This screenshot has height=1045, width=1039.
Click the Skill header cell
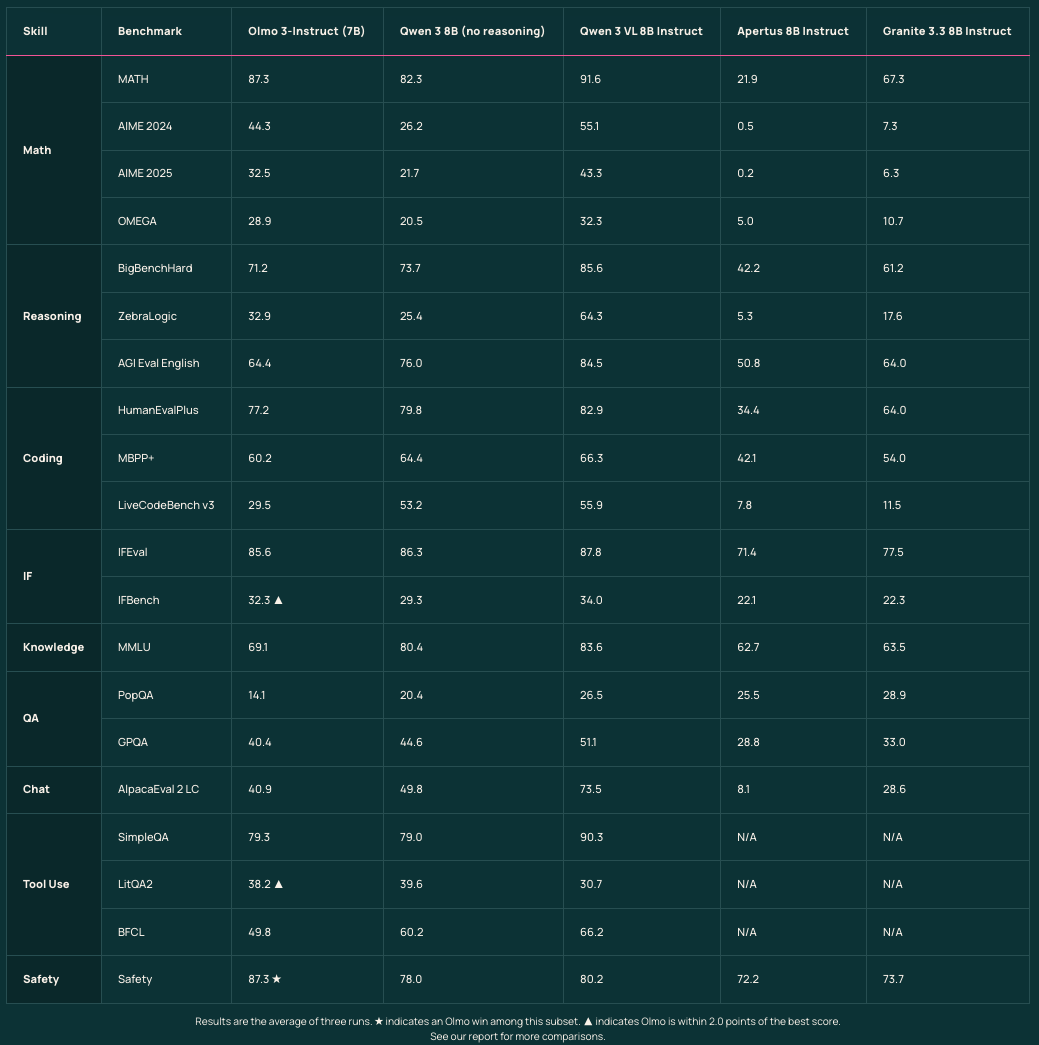click(x=35, y=31)
